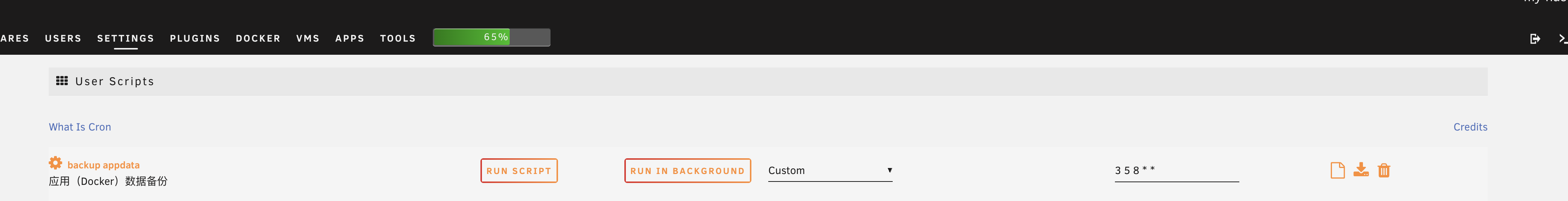1568x201 pixels.
Task: Click the blank page icon for backup appdata
Action: click(1337, 171)
